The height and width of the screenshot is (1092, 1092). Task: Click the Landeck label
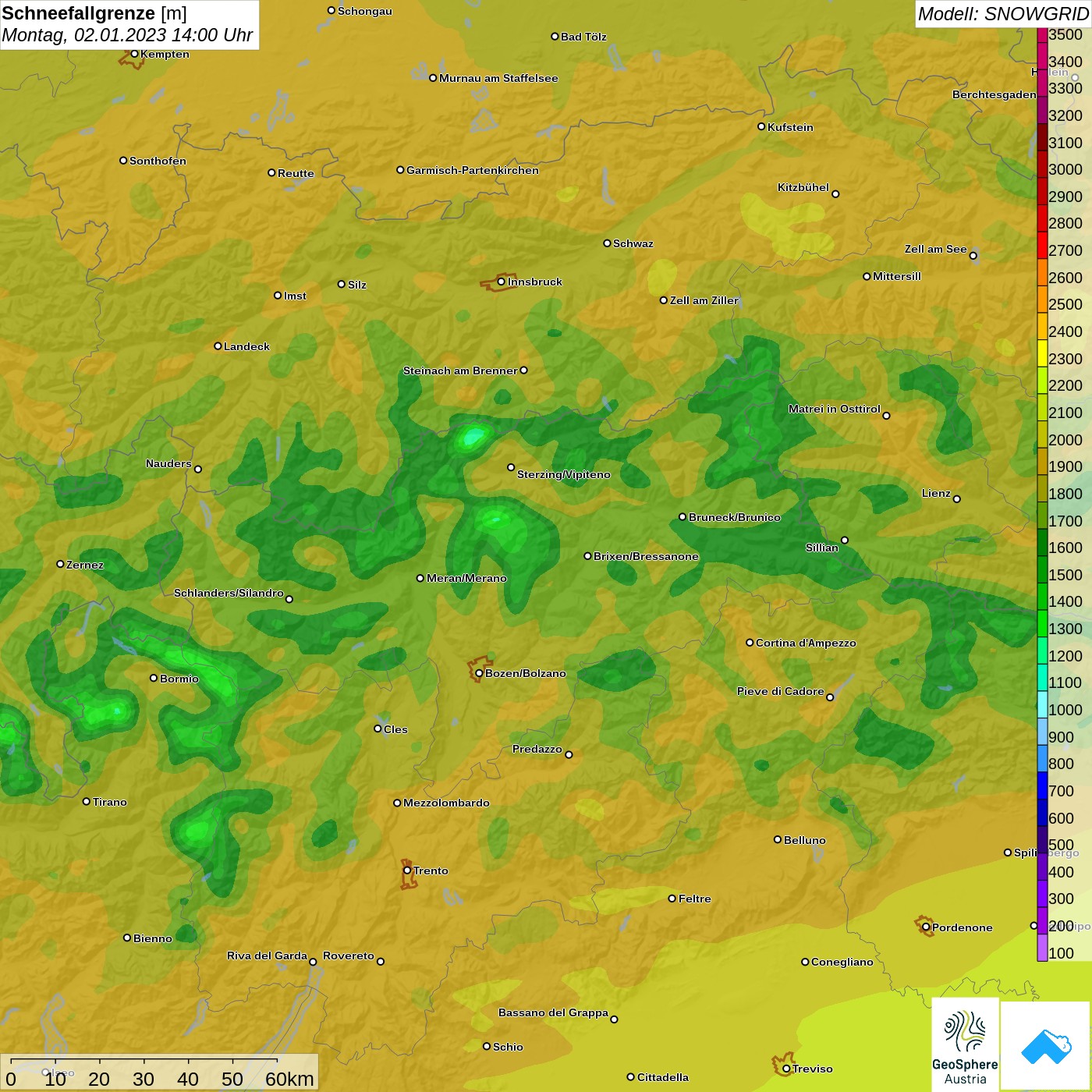pyautogui.click(x=246, y=346)
